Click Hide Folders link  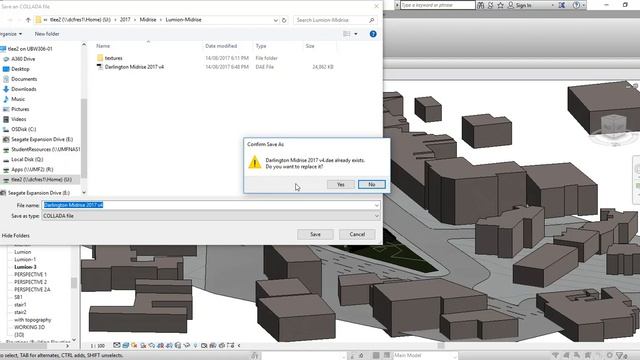(x=16, y=236)
